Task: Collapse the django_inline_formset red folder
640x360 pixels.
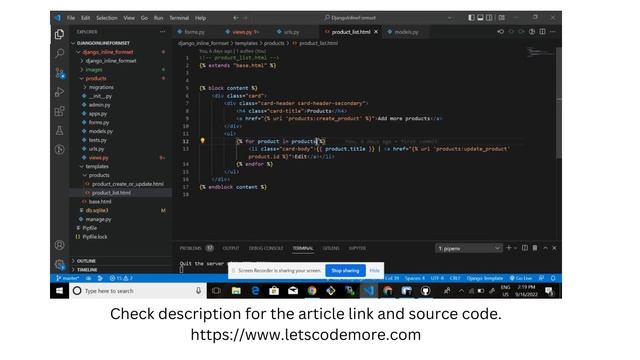Action: pyautogui.click(x=108, y=52)
